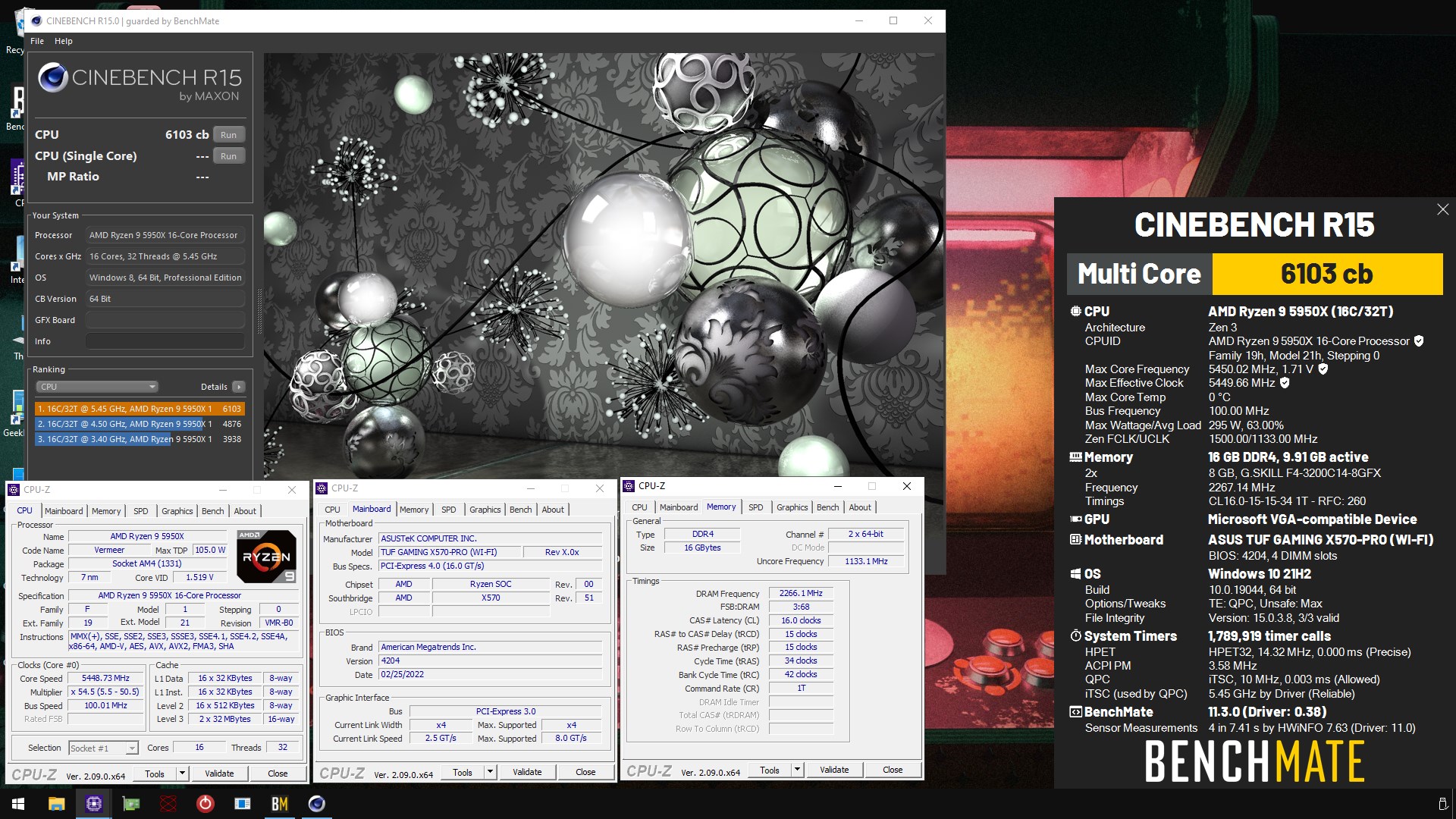Viewport: 1456px width, 819px height.
Task: Select ranking row 16C/32T @ 5.45 GHz
Action: click(x=140, y=409)
